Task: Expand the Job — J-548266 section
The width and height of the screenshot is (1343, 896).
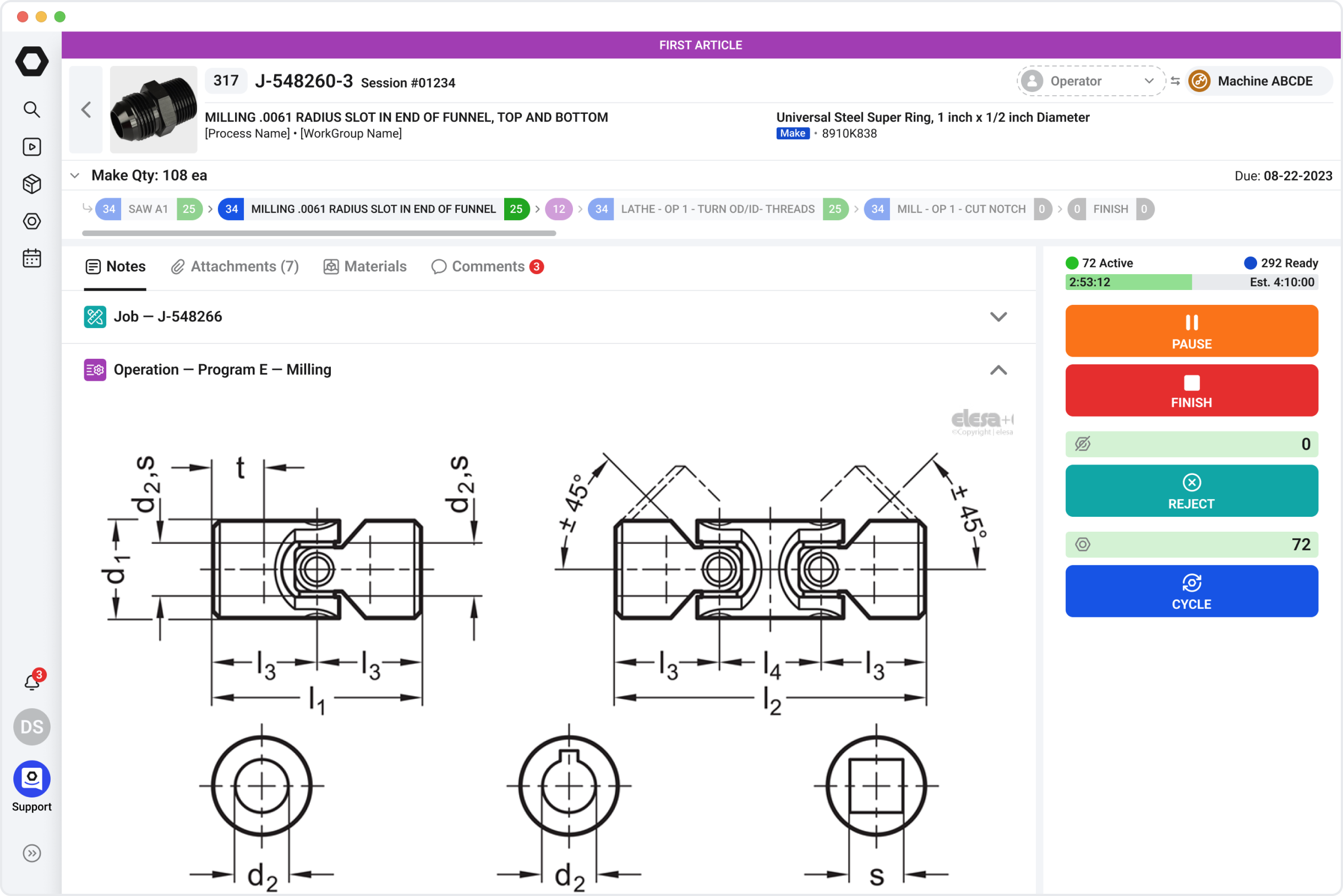Action: point(998,316)
